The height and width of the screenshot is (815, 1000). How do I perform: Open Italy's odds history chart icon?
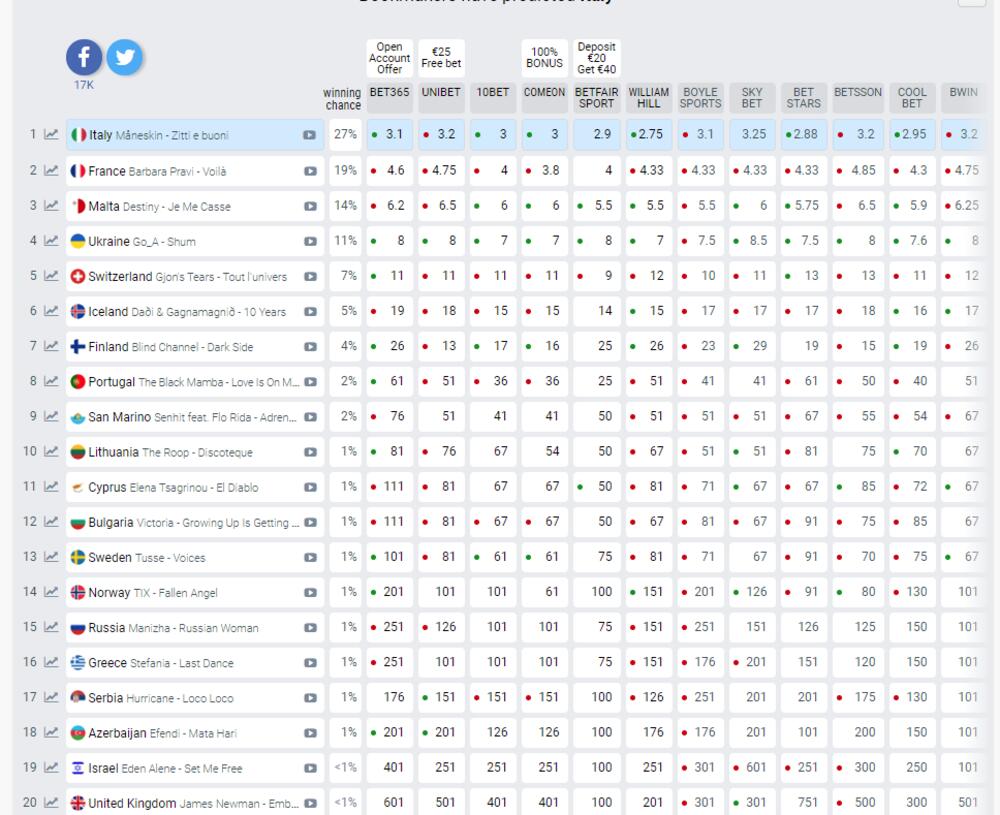[51, 135]
